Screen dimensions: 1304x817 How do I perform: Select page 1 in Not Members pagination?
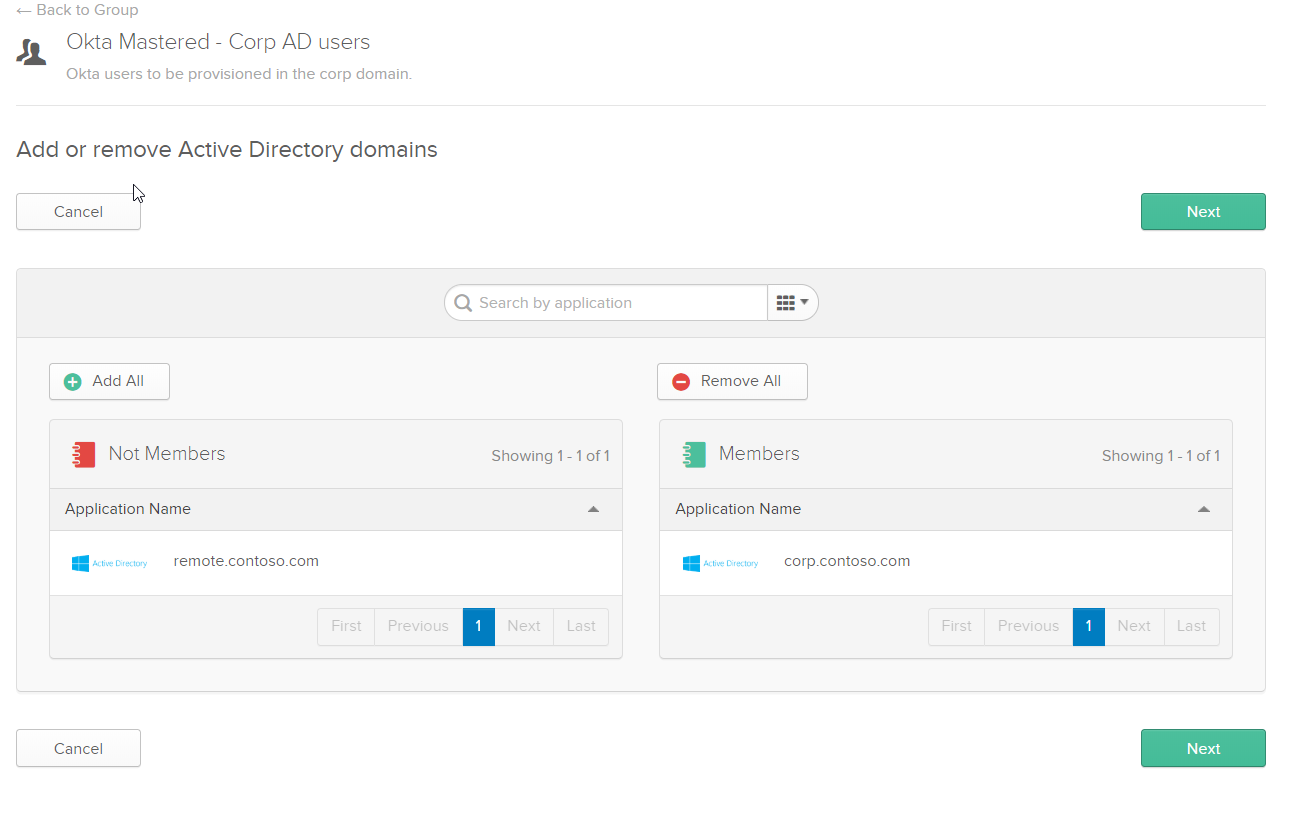point(478,626)
